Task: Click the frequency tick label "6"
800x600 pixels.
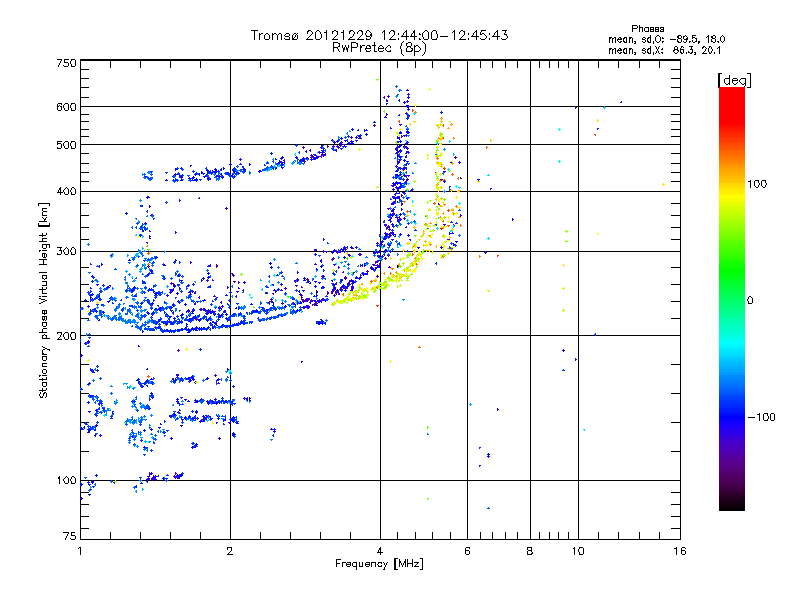Action: point(467,551)
